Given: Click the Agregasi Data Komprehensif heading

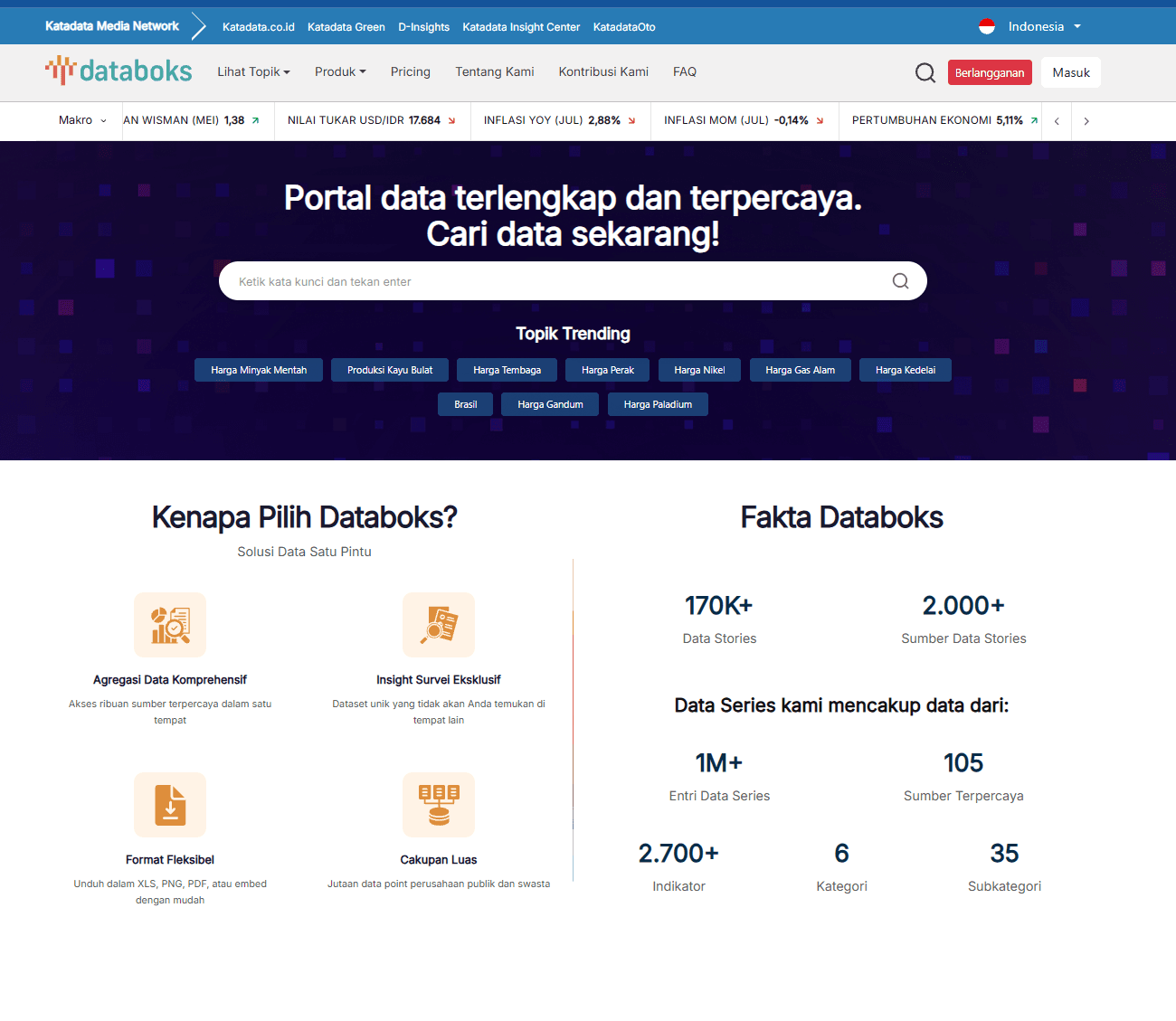Looking at the screenshot, I should pos(170,680).
